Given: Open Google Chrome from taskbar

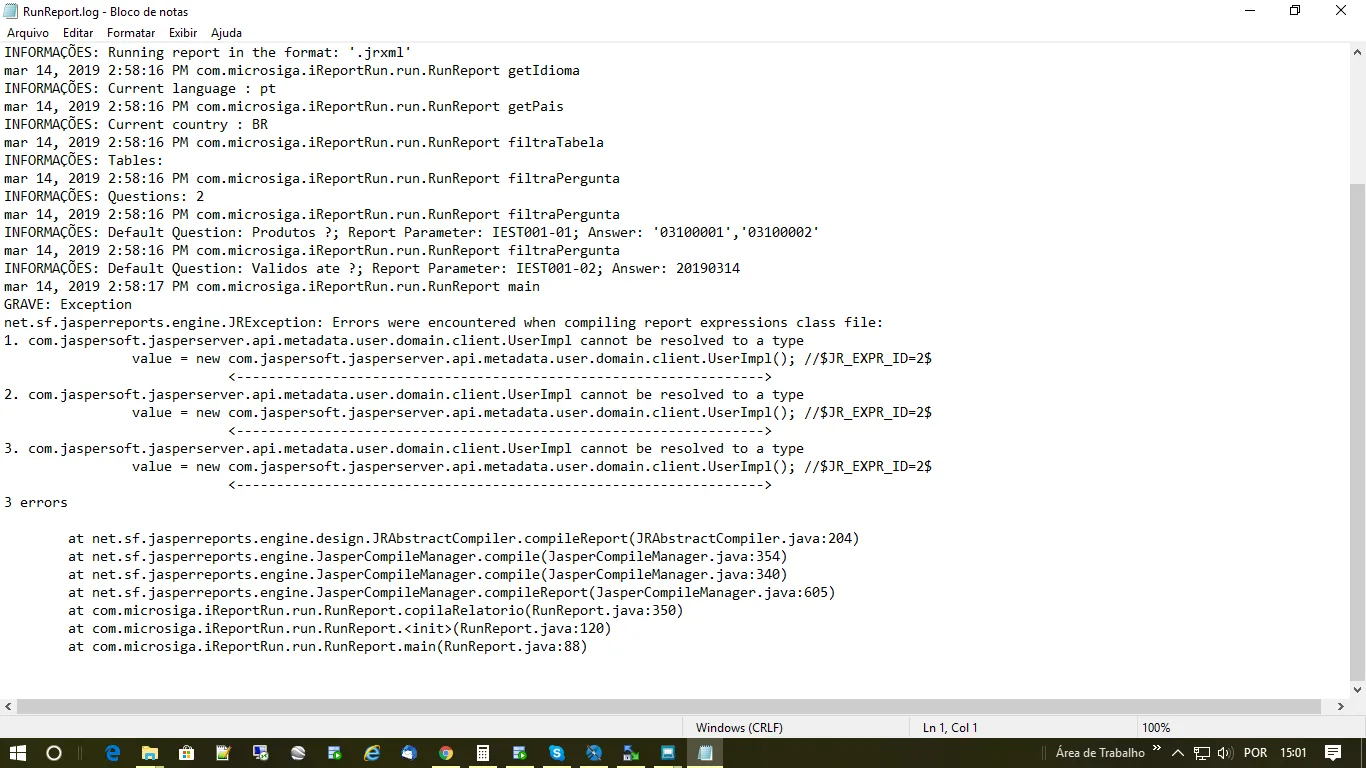Looking at the screenshot, I should point(446,753).
